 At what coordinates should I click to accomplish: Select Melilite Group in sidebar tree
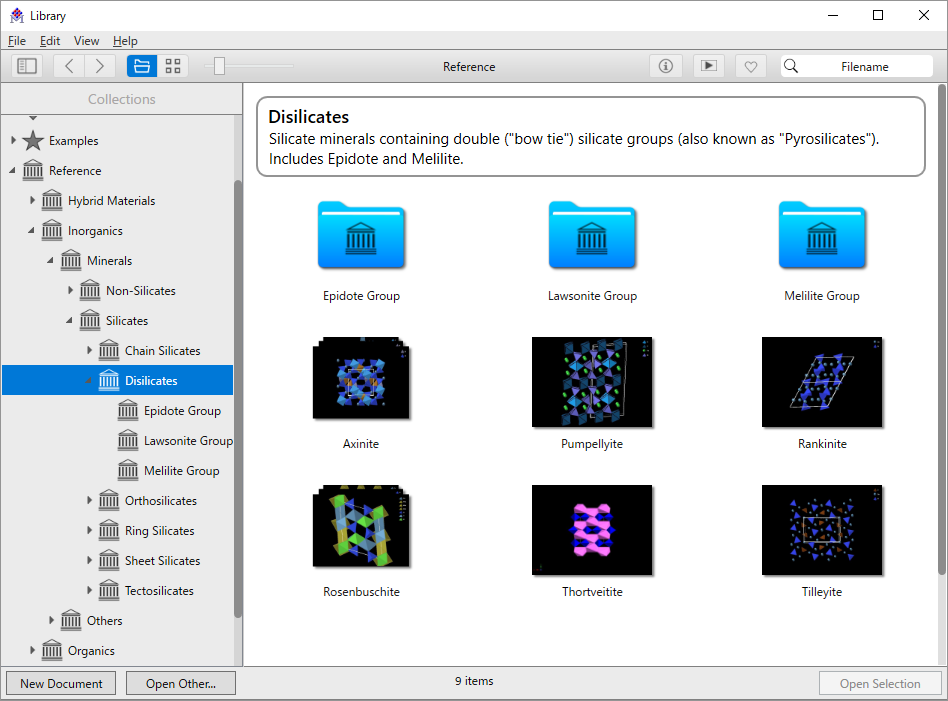[181, 471]
